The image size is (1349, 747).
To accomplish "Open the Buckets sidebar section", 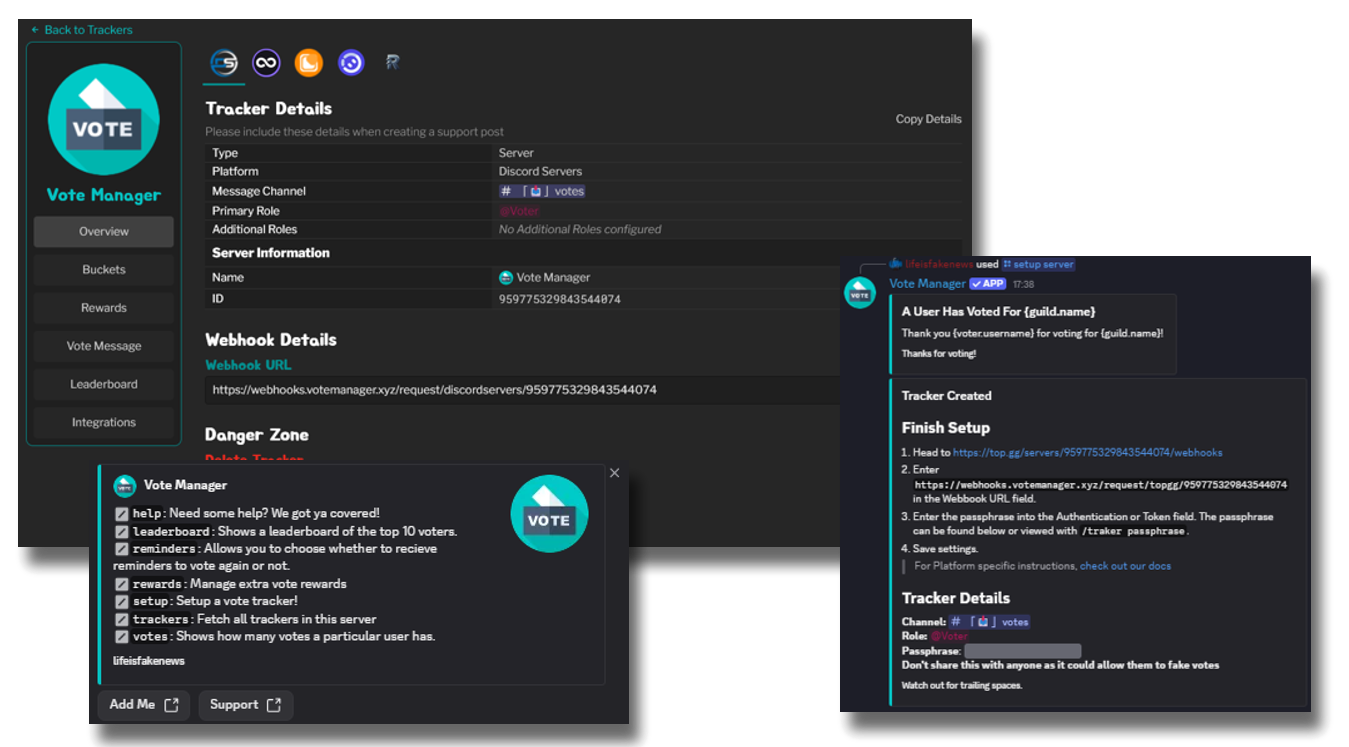I will [104, 270].
